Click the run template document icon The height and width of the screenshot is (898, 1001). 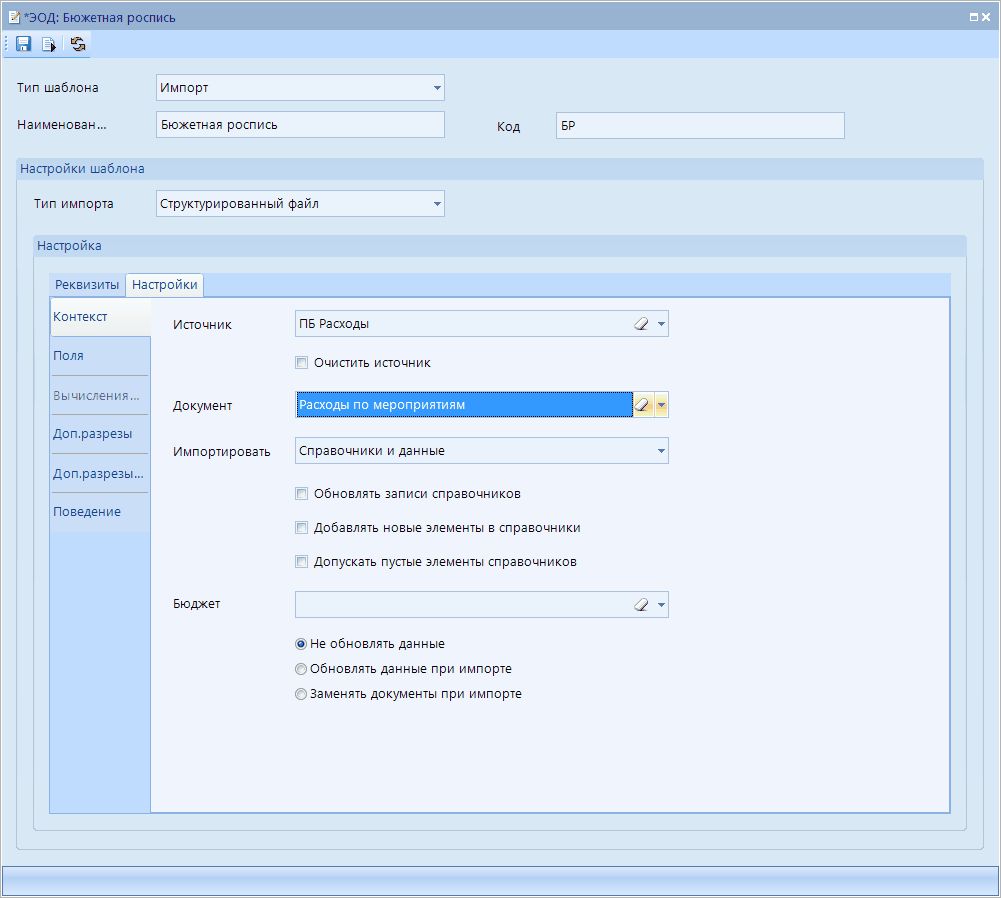(48, 44)
